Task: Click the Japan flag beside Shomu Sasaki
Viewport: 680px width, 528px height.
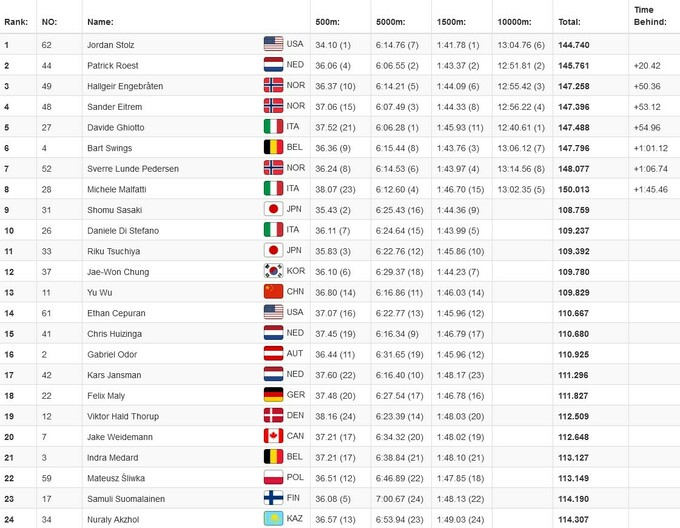Action: [x=273, y=210]
